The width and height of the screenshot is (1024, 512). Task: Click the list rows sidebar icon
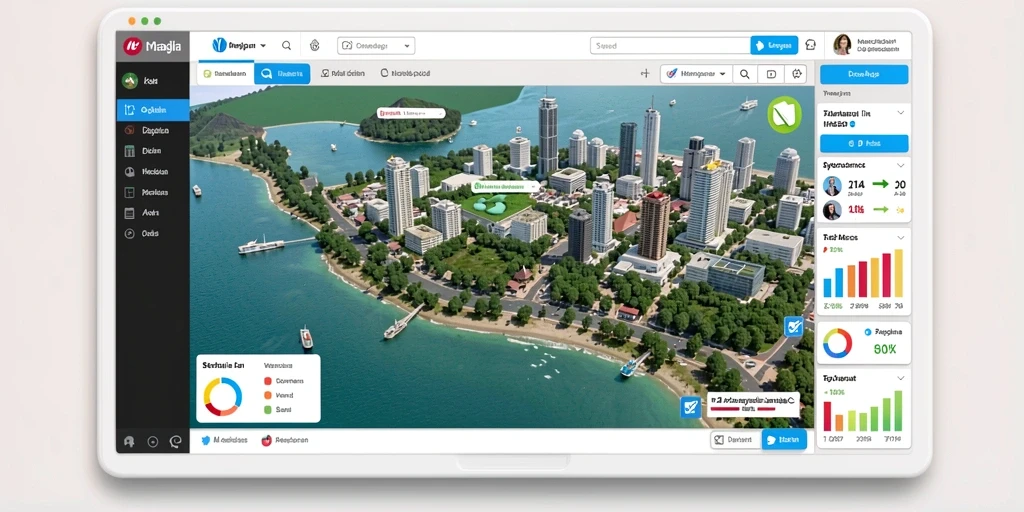click(129, 213)
